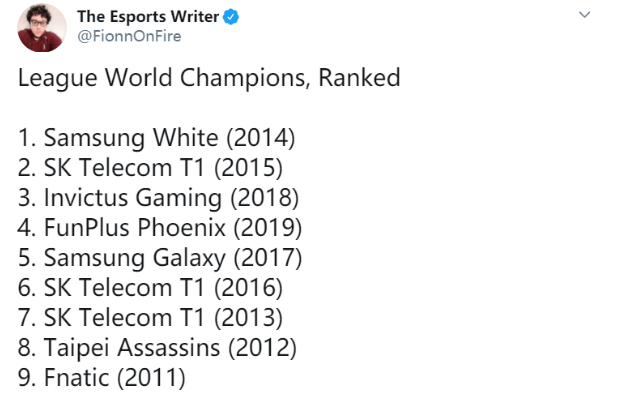Select the SK Telecom T1 (2015) line

[151, 168]
